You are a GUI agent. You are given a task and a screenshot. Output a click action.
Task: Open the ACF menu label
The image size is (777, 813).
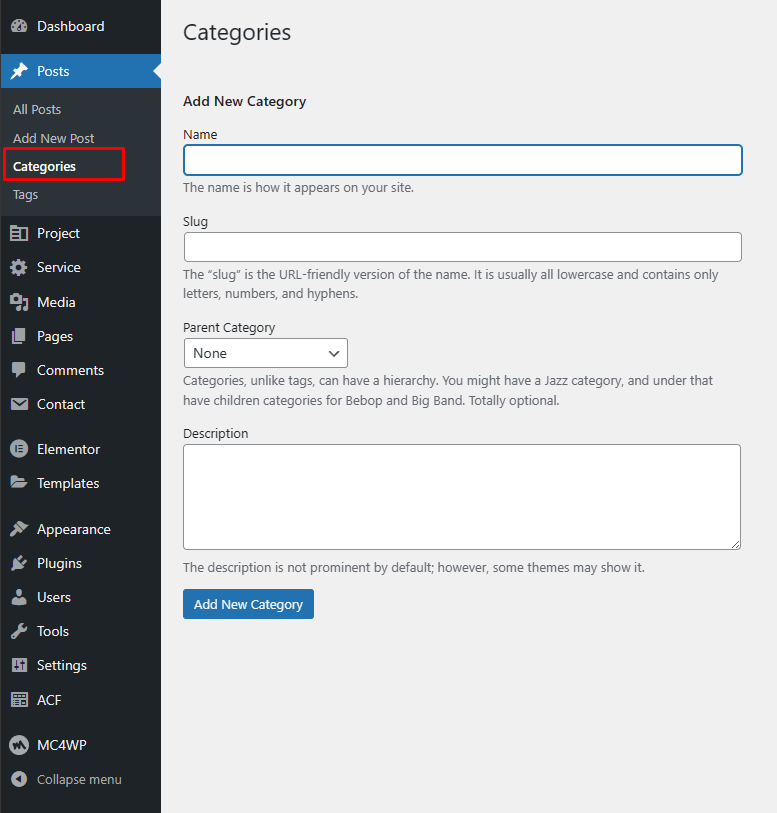click(x=49, y=700)
